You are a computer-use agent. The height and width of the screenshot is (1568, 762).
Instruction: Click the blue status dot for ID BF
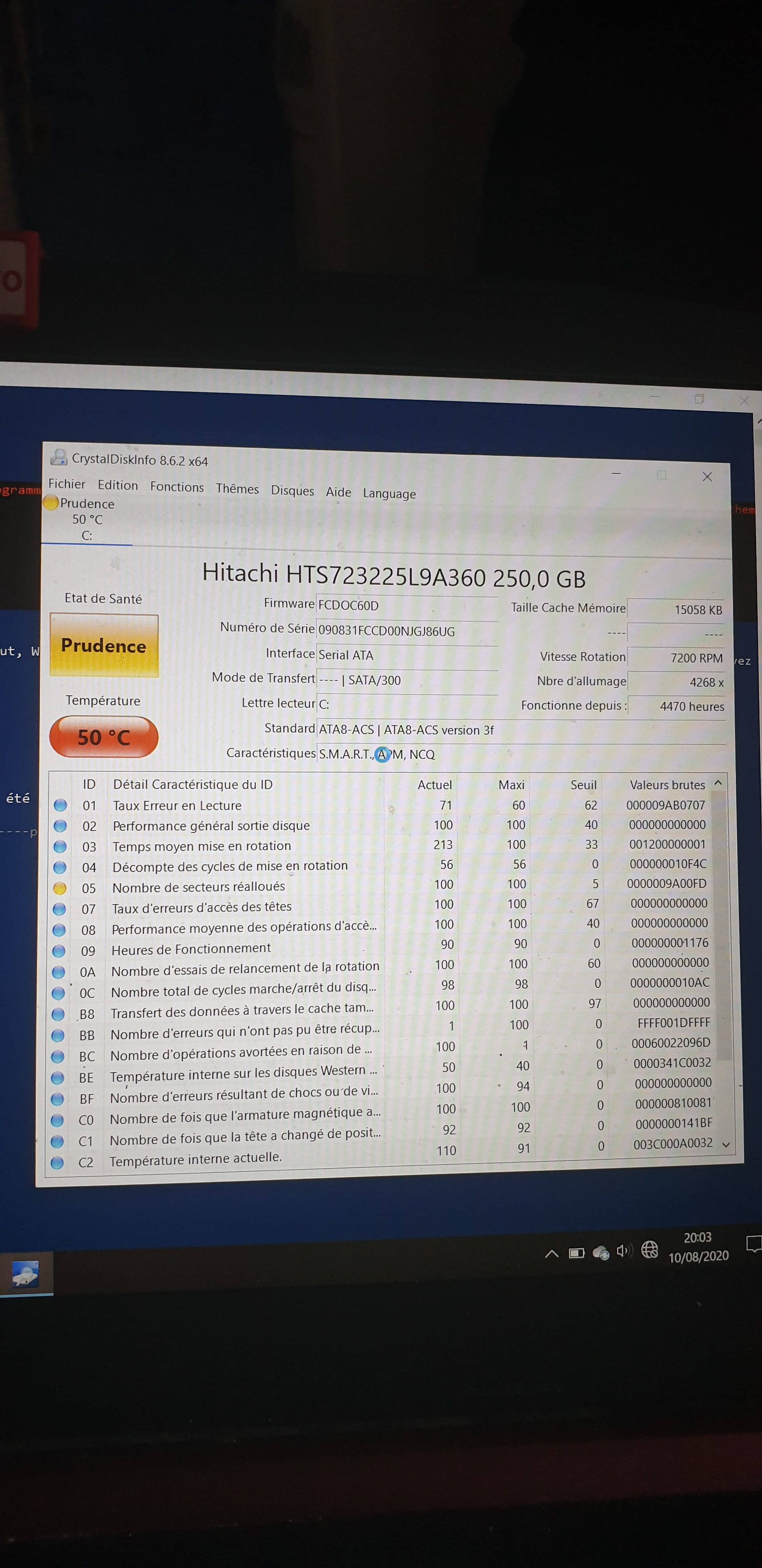pos(57,1099)
